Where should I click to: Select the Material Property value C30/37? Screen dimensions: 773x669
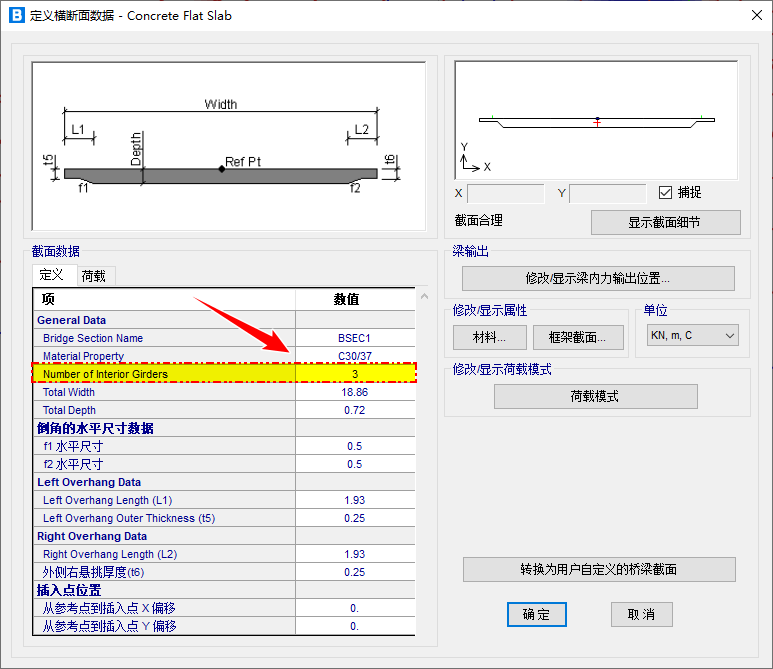click(354, 356)
